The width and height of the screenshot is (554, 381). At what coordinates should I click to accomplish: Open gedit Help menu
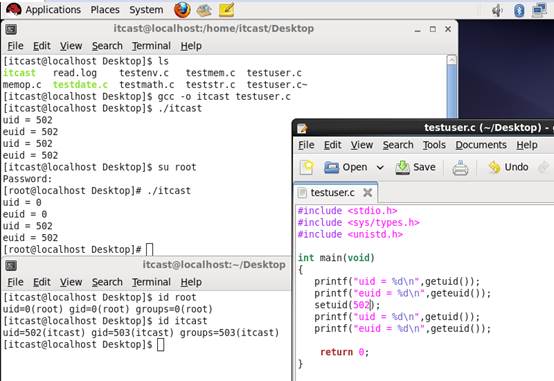tap(527, 145)
